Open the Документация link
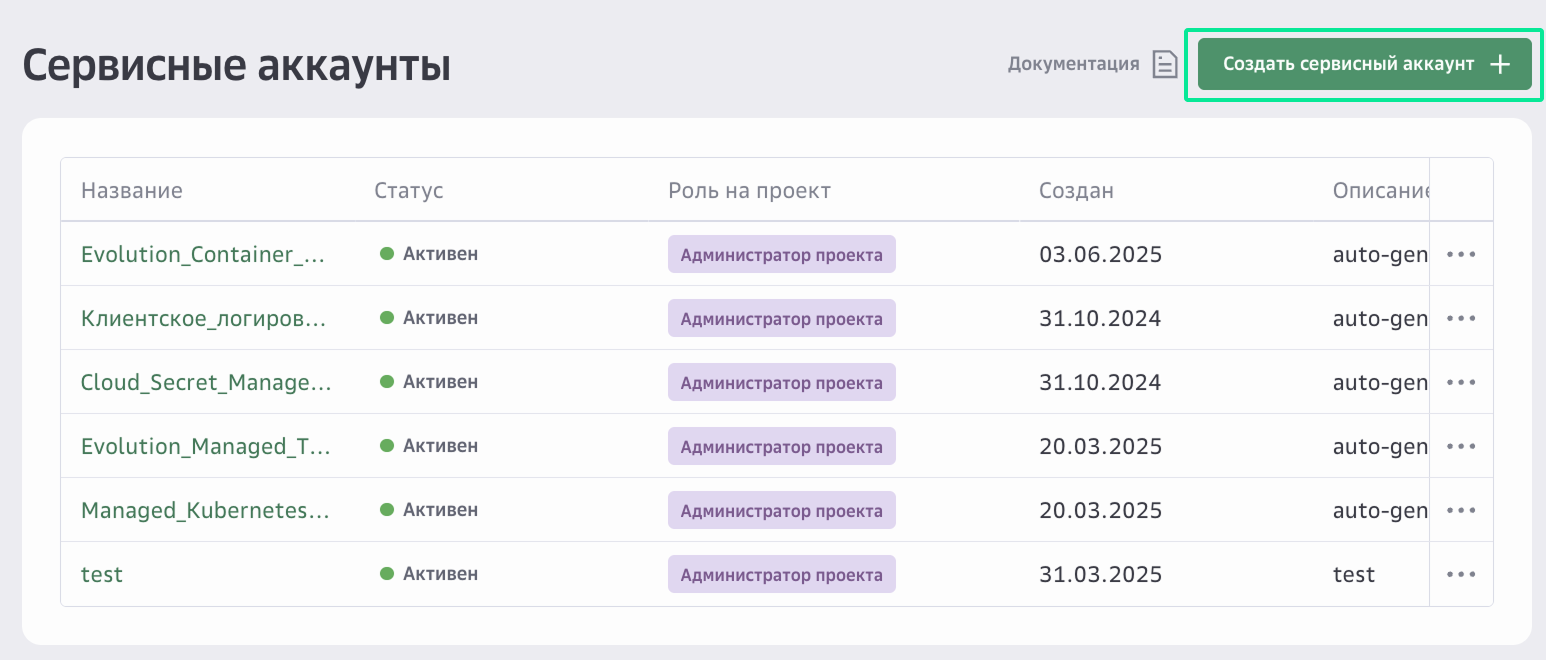This screenshot has height=660, width=1546. point(1073,64)
